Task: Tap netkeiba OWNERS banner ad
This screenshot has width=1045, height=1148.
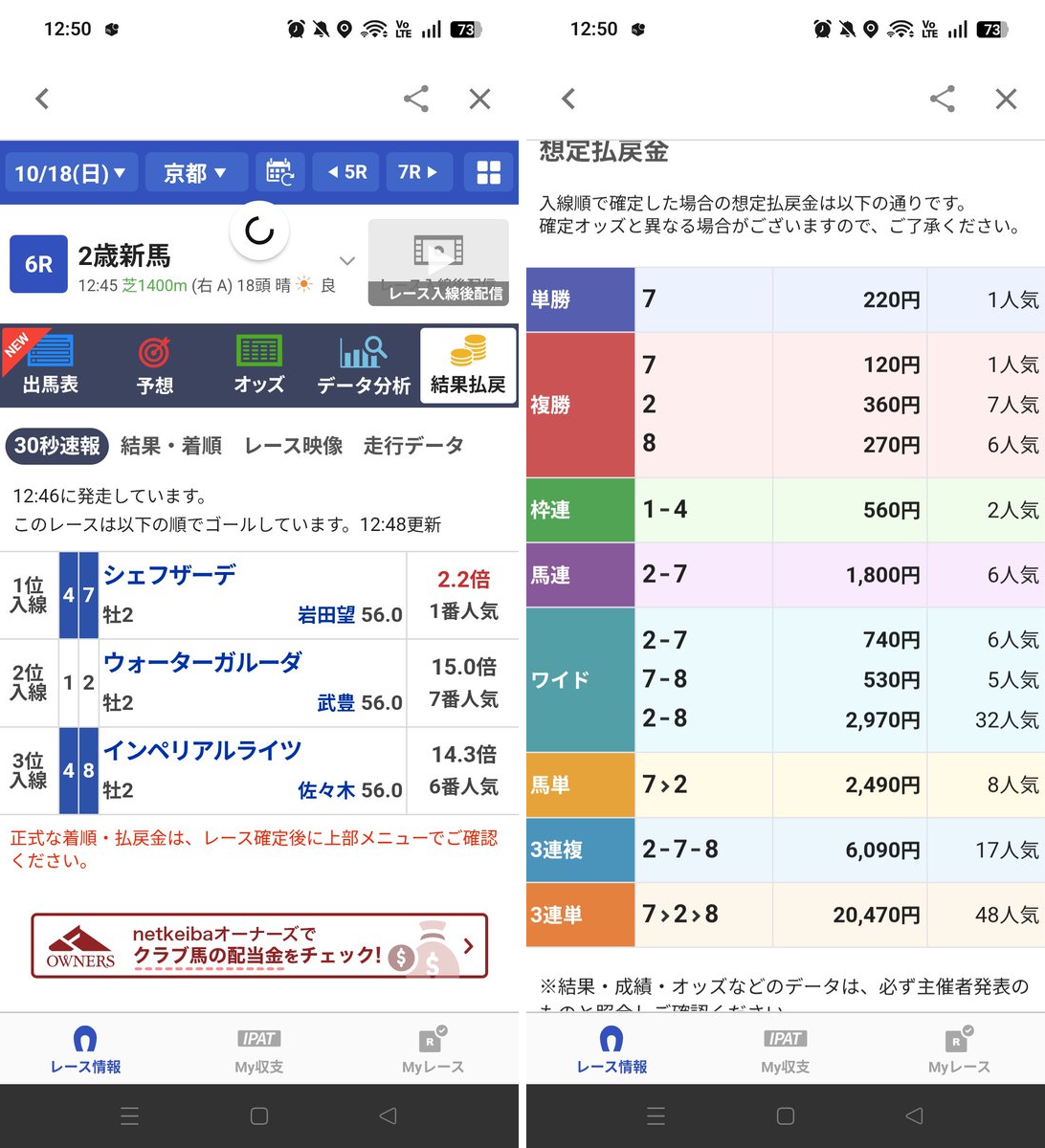Action: pyautogui.click(x=259, y=946)
